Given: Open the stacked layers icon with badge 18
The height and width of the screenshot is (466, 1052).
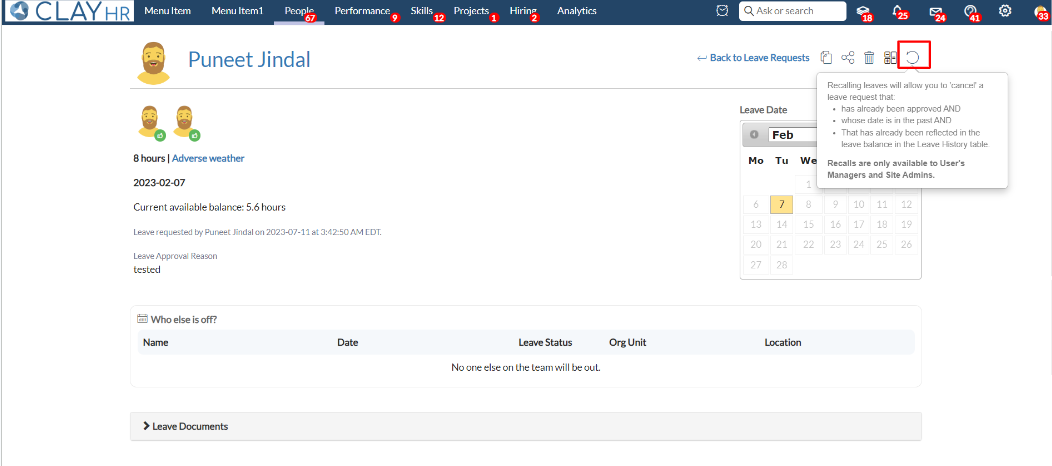Looking at the screenshot, I should click(x=863, y=11).
